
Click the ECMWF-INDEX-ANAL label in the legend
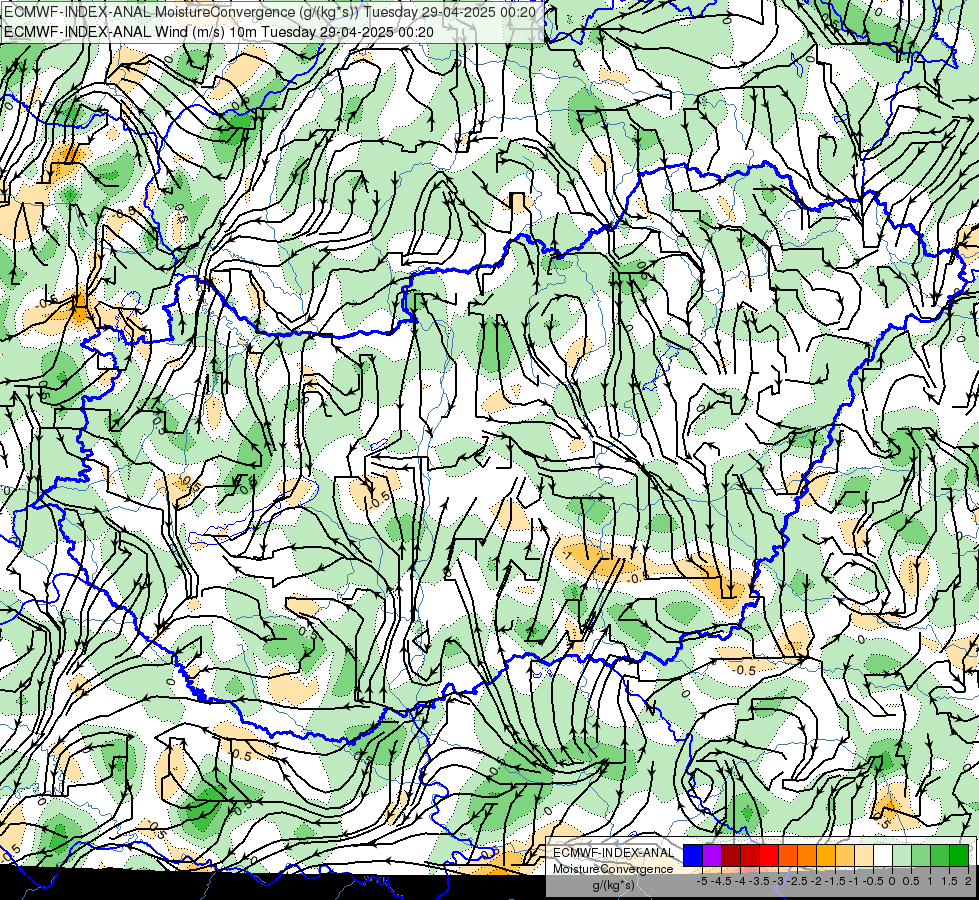613,853
